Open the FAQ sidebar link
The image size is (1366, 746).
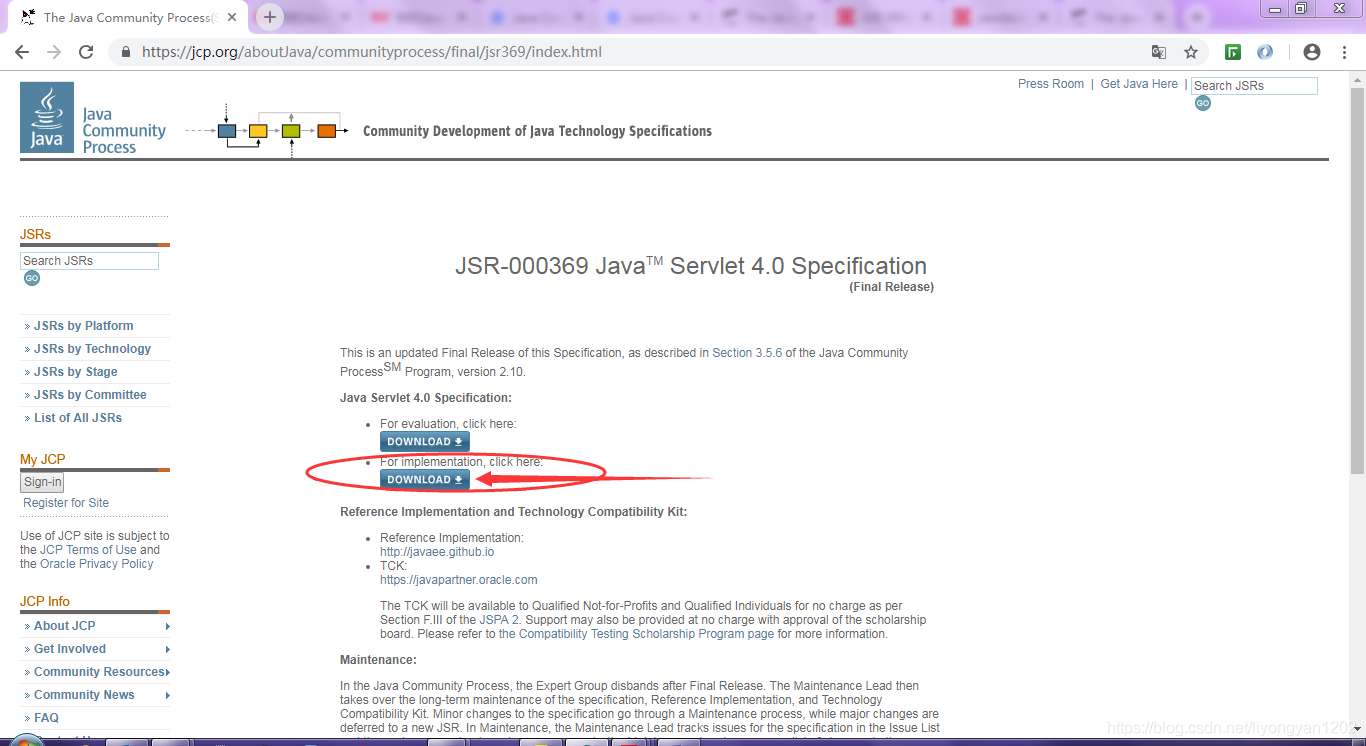(x=46, y=718)
